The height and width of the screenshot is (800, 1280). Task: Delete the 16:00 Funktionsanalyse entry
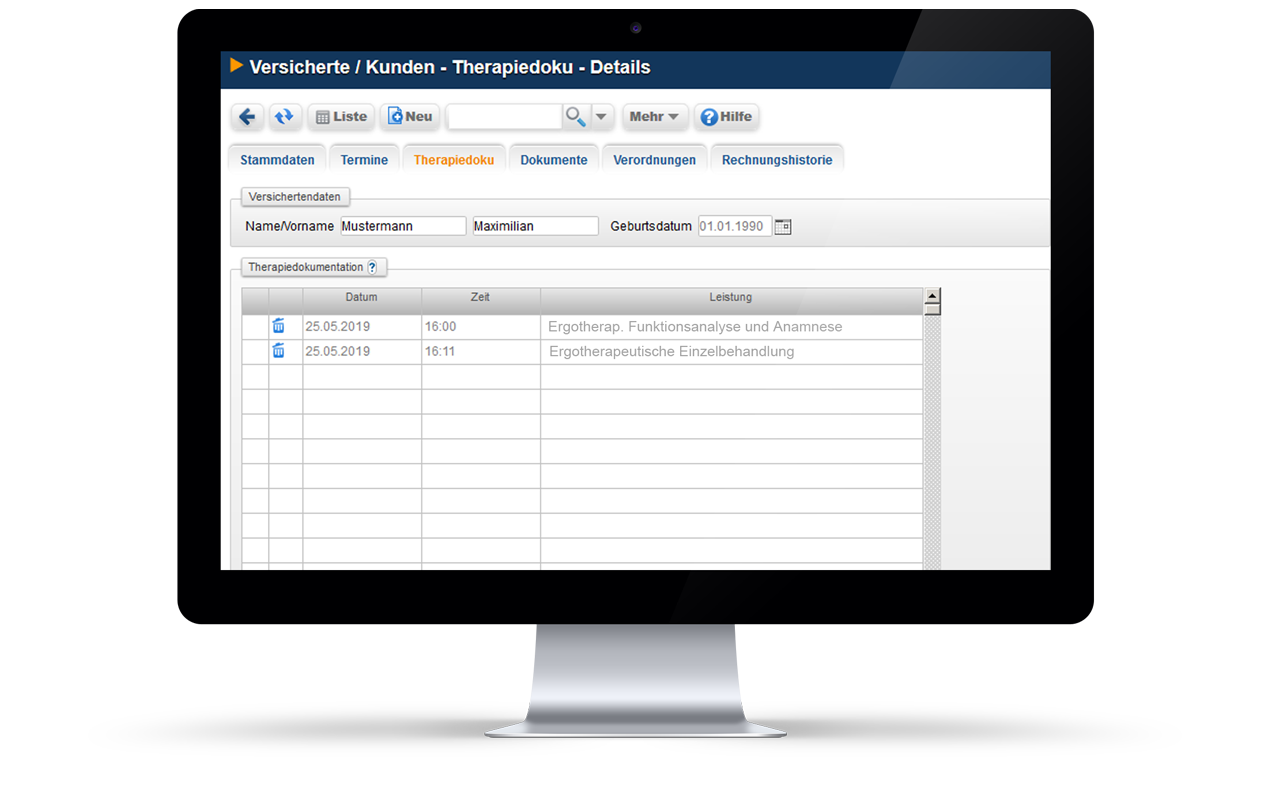click(x=278, y=326)
